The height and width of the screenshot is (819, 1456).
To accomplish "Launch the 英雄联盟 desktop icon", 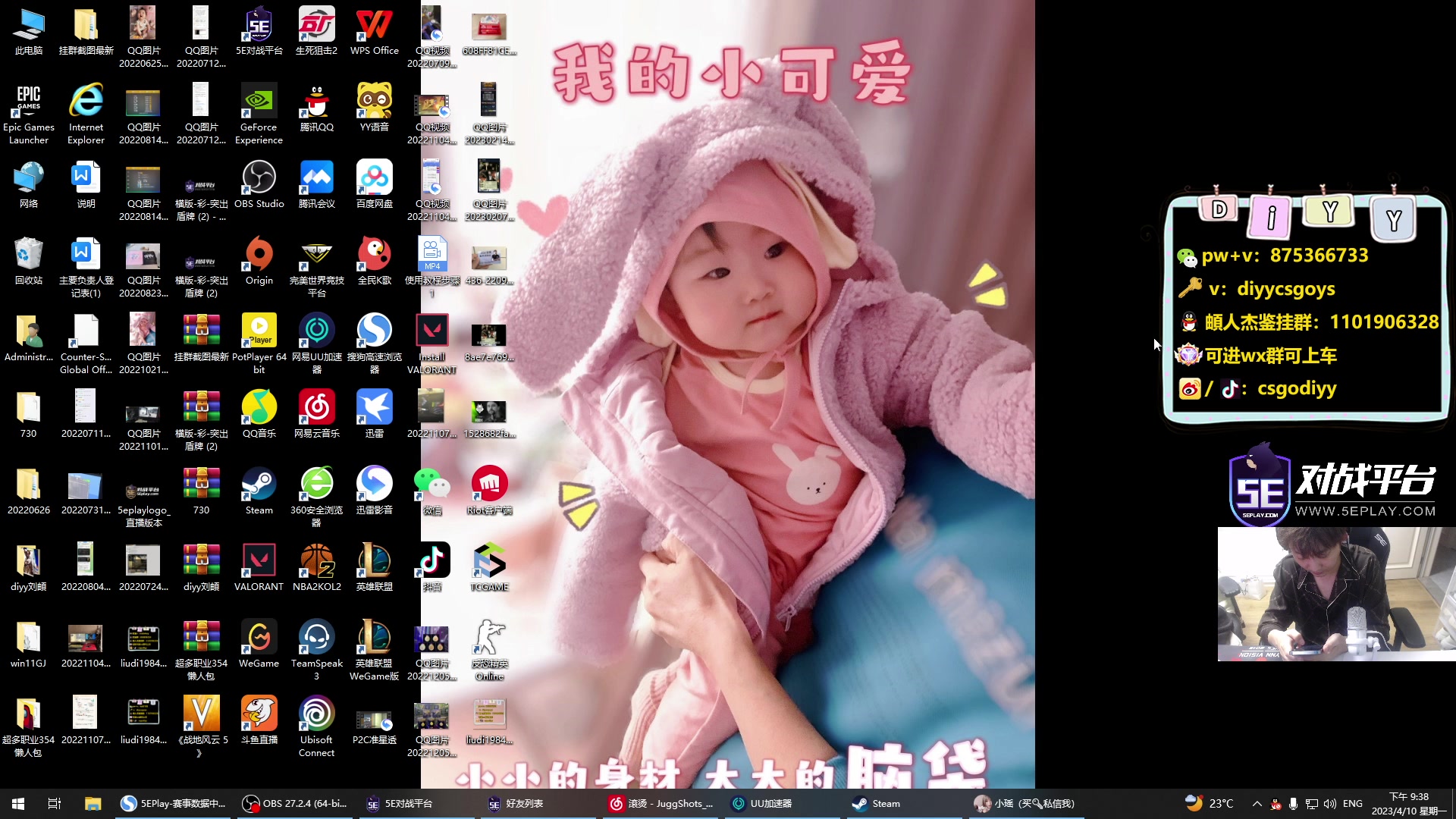I will (374, 567).
